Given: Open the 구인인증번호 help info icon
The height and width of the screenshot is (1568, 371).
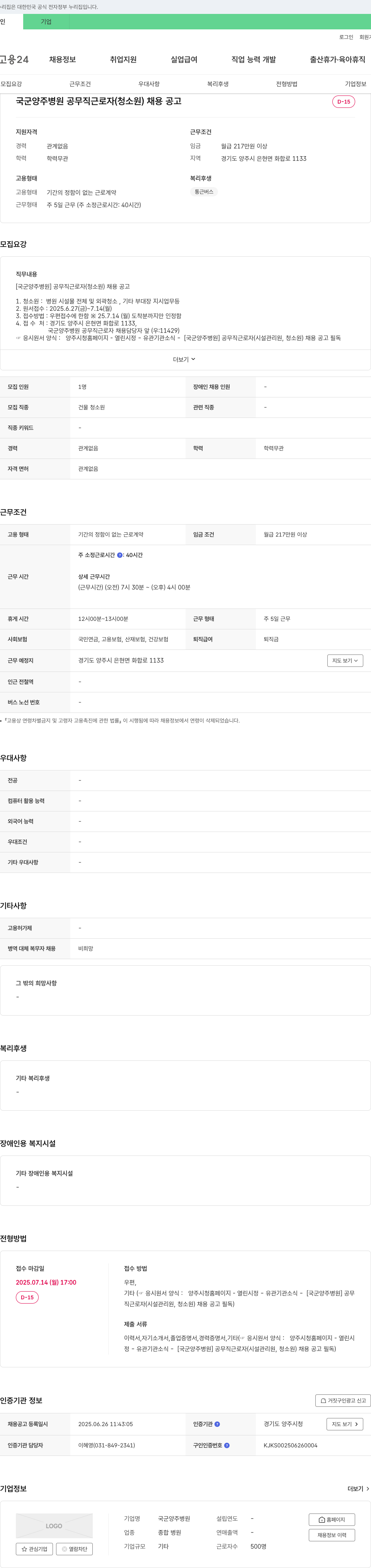Looking at the screenshot, I should click(x=227, y=1445).
